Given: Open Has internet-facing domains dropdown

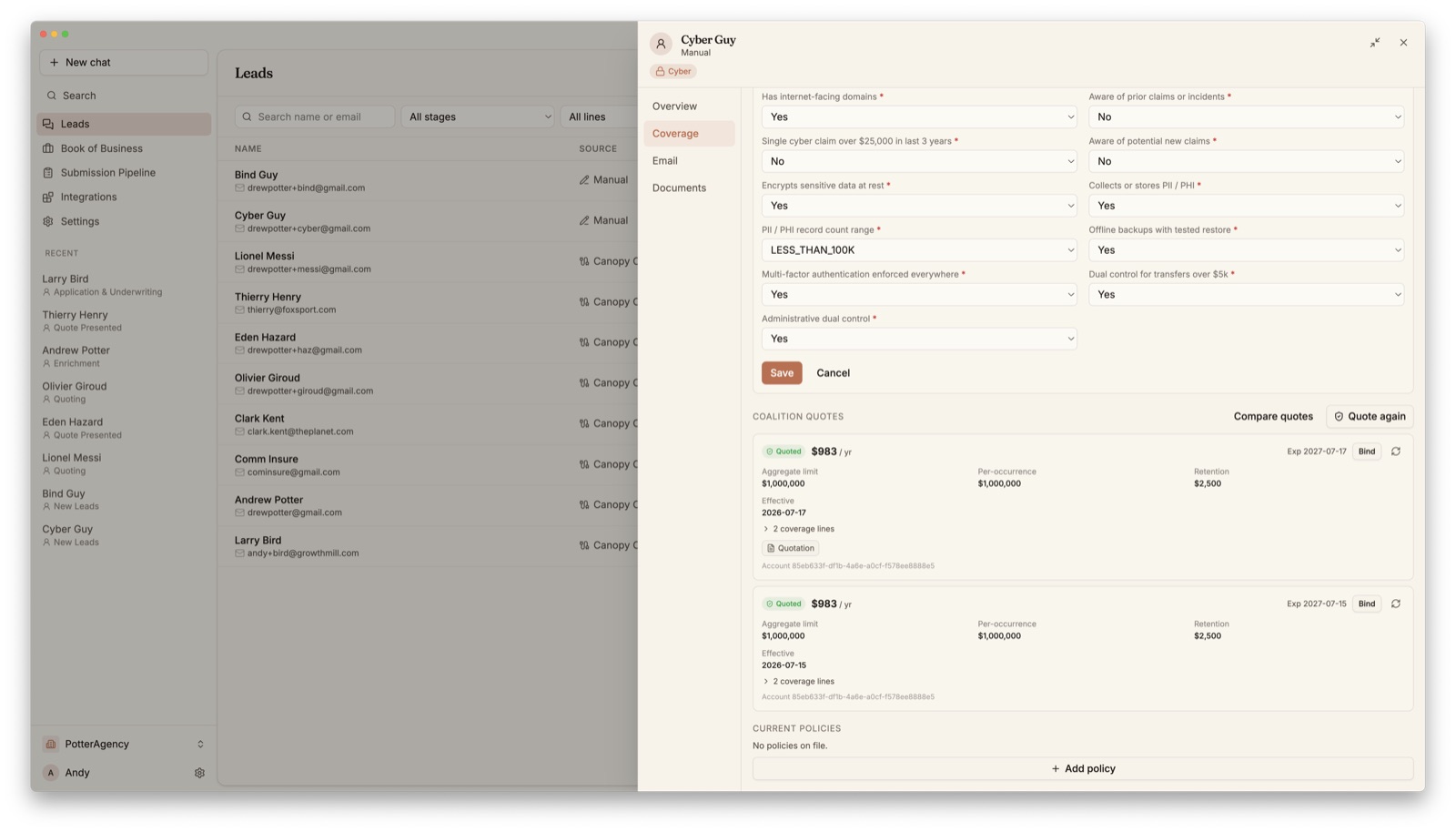Looking at the screenshot, I should pyautogui.click(x=919, y=117).
